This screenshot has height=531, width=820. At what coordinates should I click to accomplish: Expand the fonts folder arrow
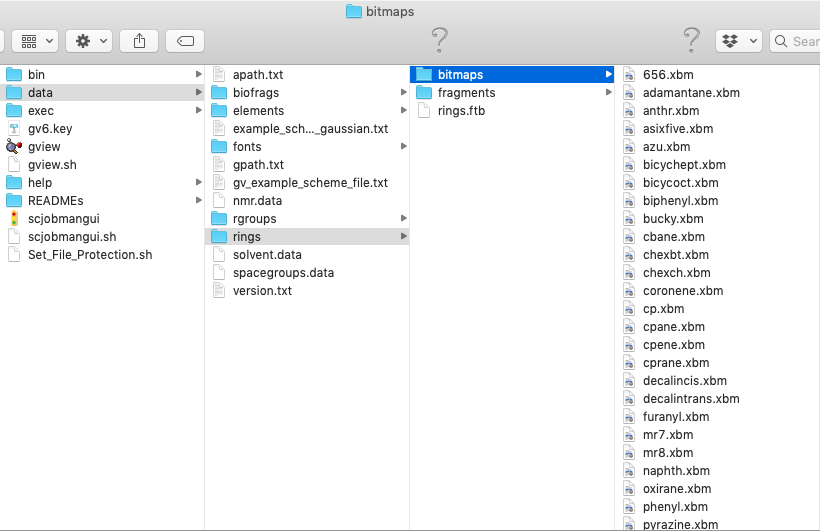(x=404, y=146)
